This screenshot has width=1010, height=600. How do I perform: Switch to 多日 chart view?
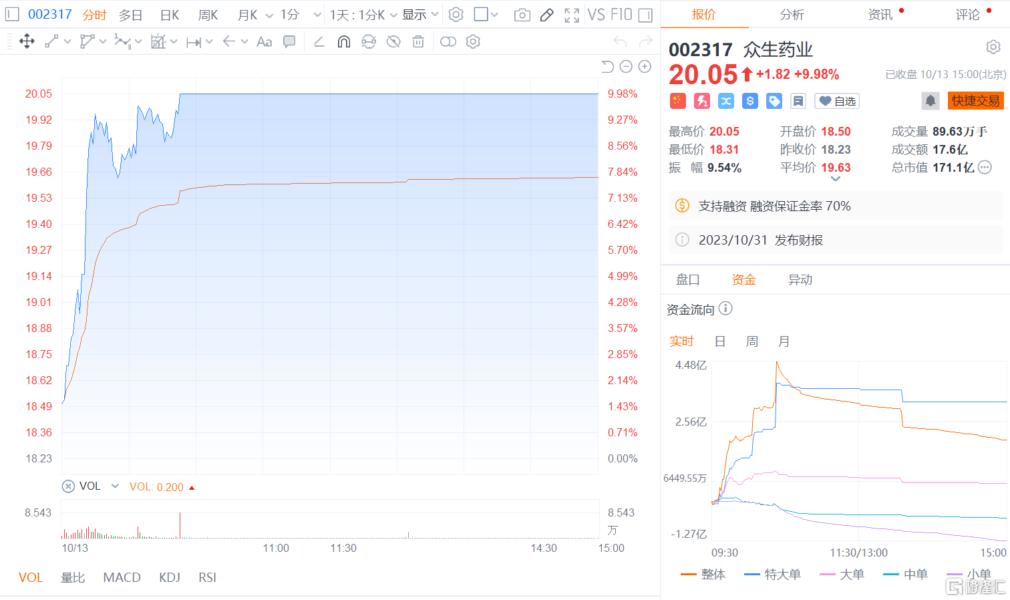tap(130, 15)
